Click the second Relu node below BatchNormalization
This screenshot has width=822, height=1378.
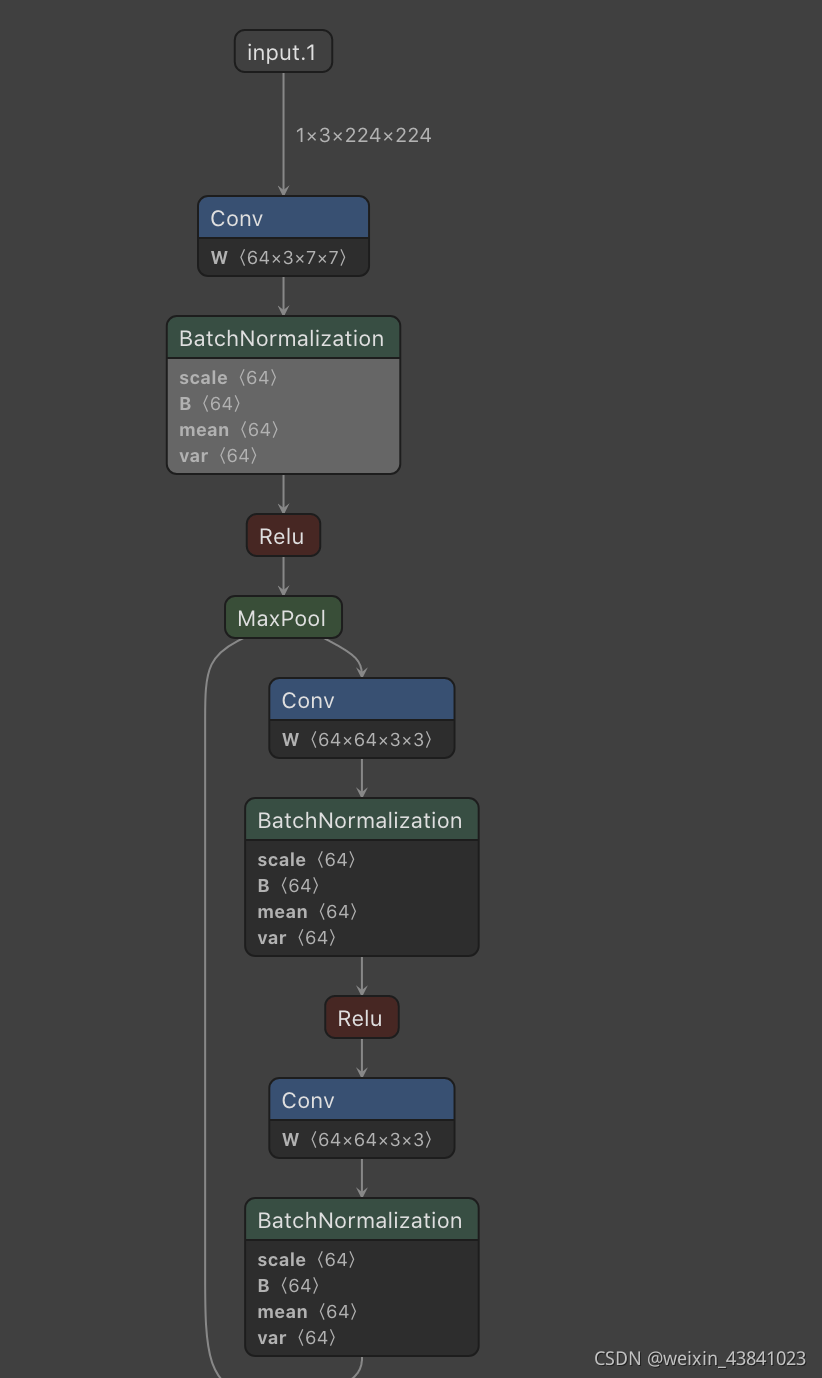(361, 1017)
